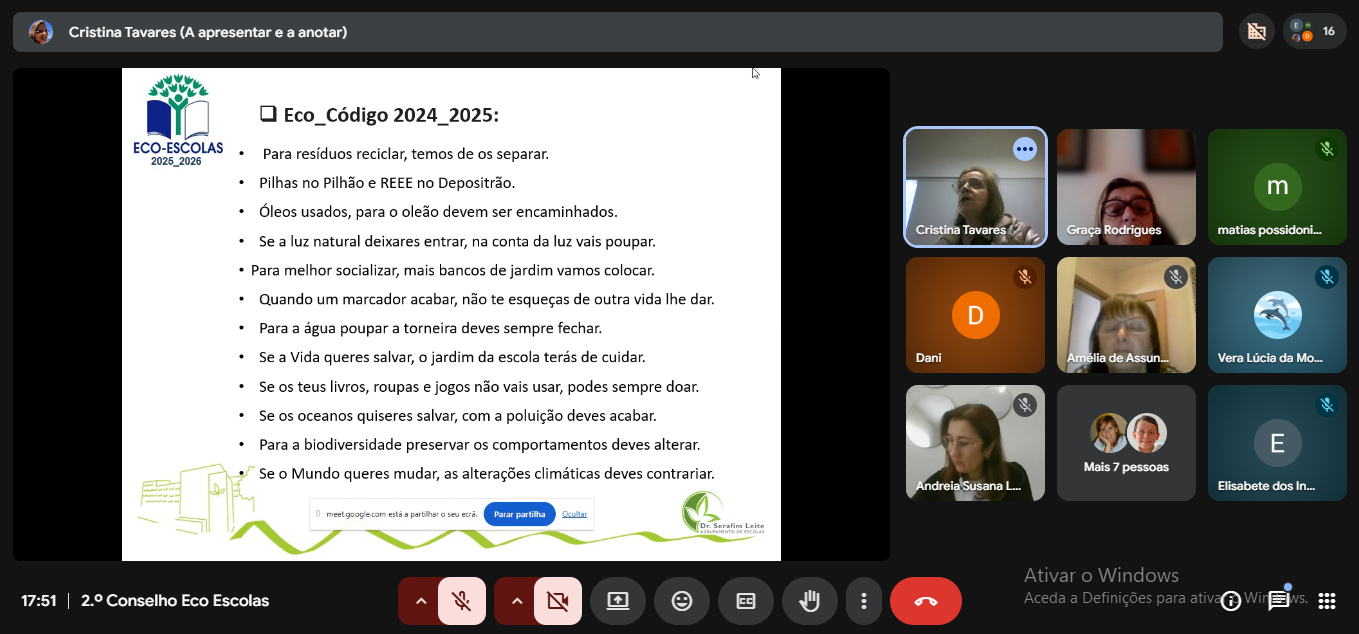The image size is (1359, 634).
Task: Click crossed-out organization icon in top bar
Action: tap(1257, 32)
